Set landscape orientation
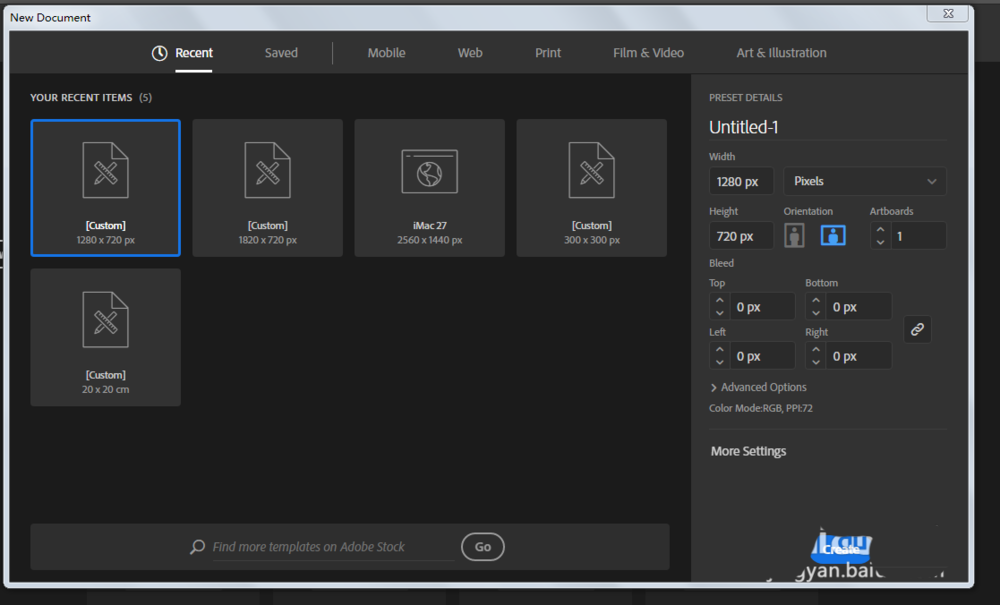 pyautogui.click(x=833, y=235)
